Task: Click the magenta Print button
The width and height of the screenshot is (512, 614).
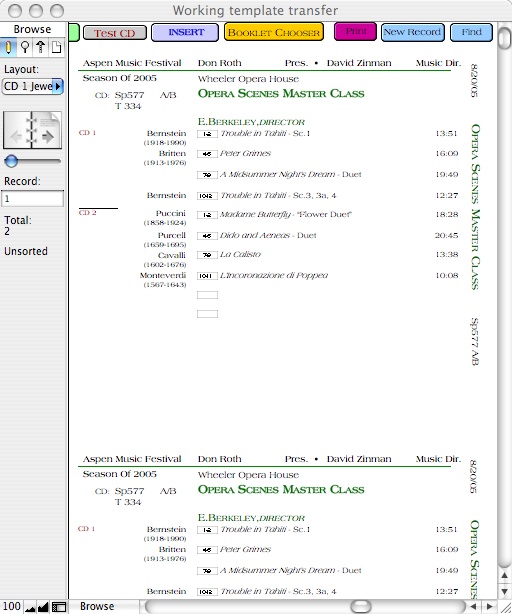Action: tap(355, 31)
